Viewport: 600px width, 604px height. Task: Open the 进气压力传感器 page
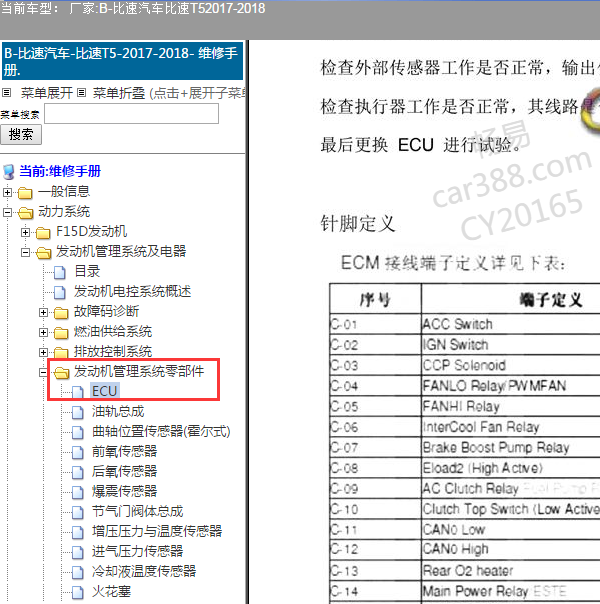tap(137, 552)
